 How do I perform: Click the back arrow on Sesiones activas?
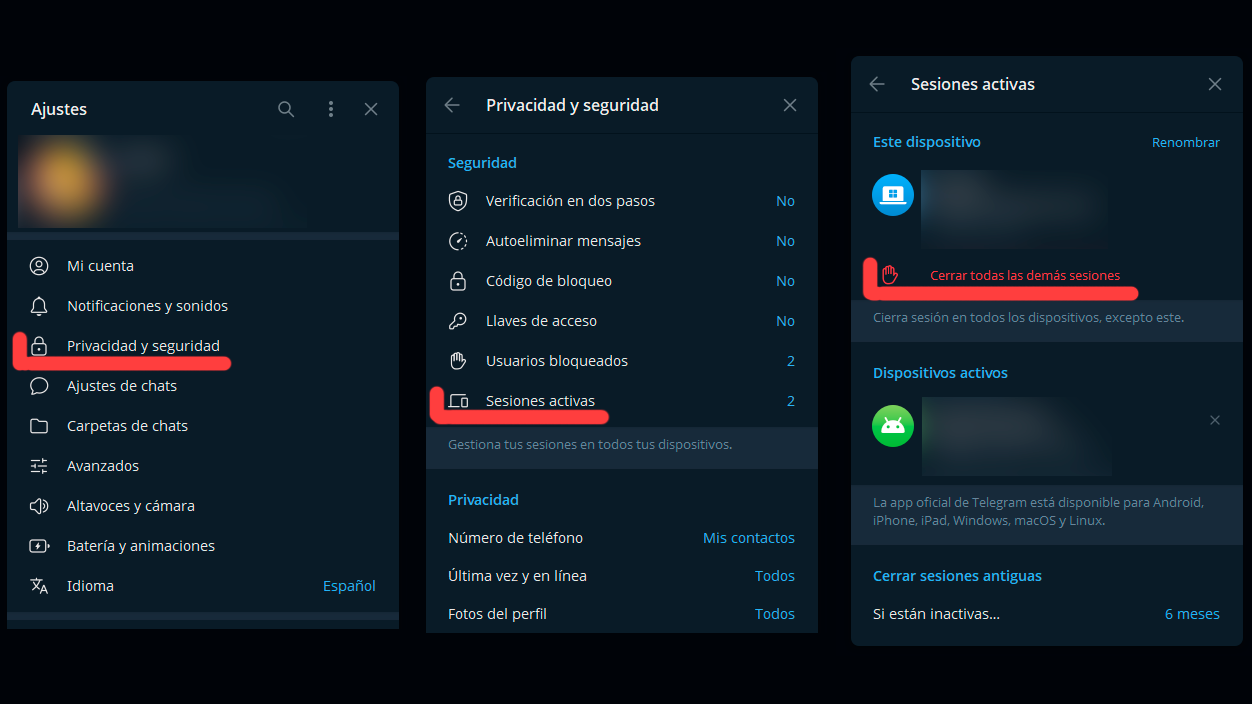tap(876, 84)
